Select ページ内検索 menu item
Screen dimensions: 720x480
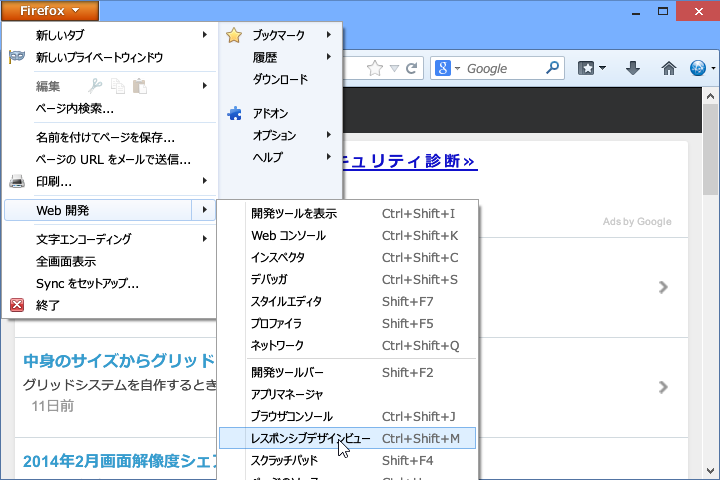[110, 108]
